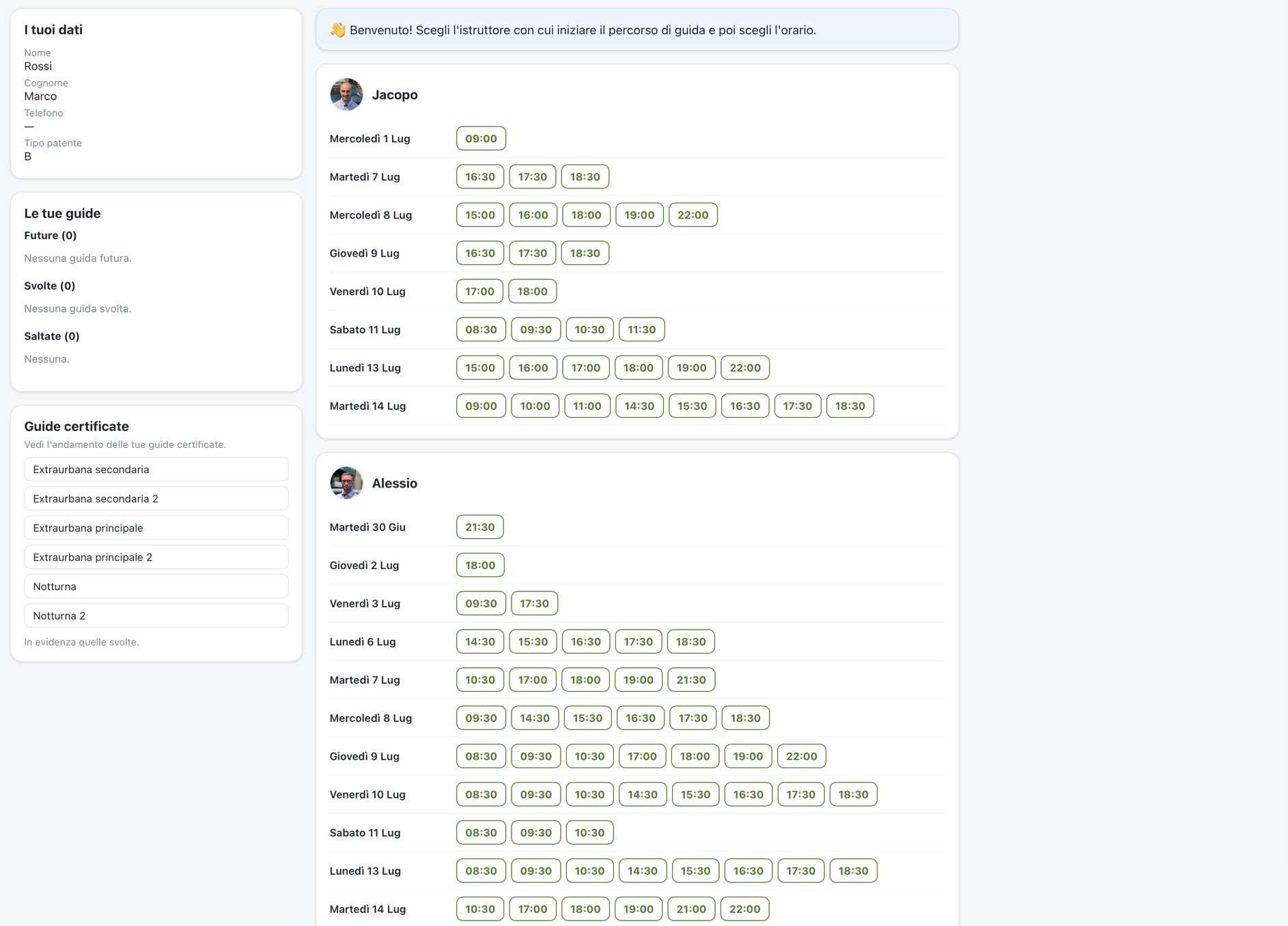Open the Extraurbana secondaria 2 item

156,499
